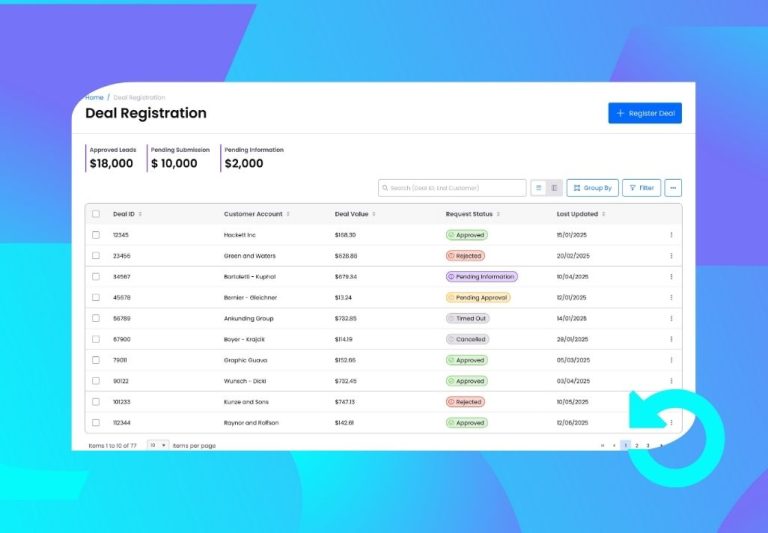This screenshot has width=768, height=533.
Task: Sort by Deal ID using sort arrows
Action: (140, 214)
